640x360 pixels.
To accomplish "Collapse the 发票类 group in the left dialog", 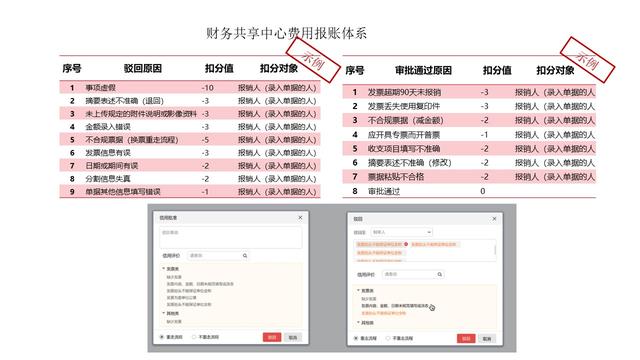I will (164, 269).
